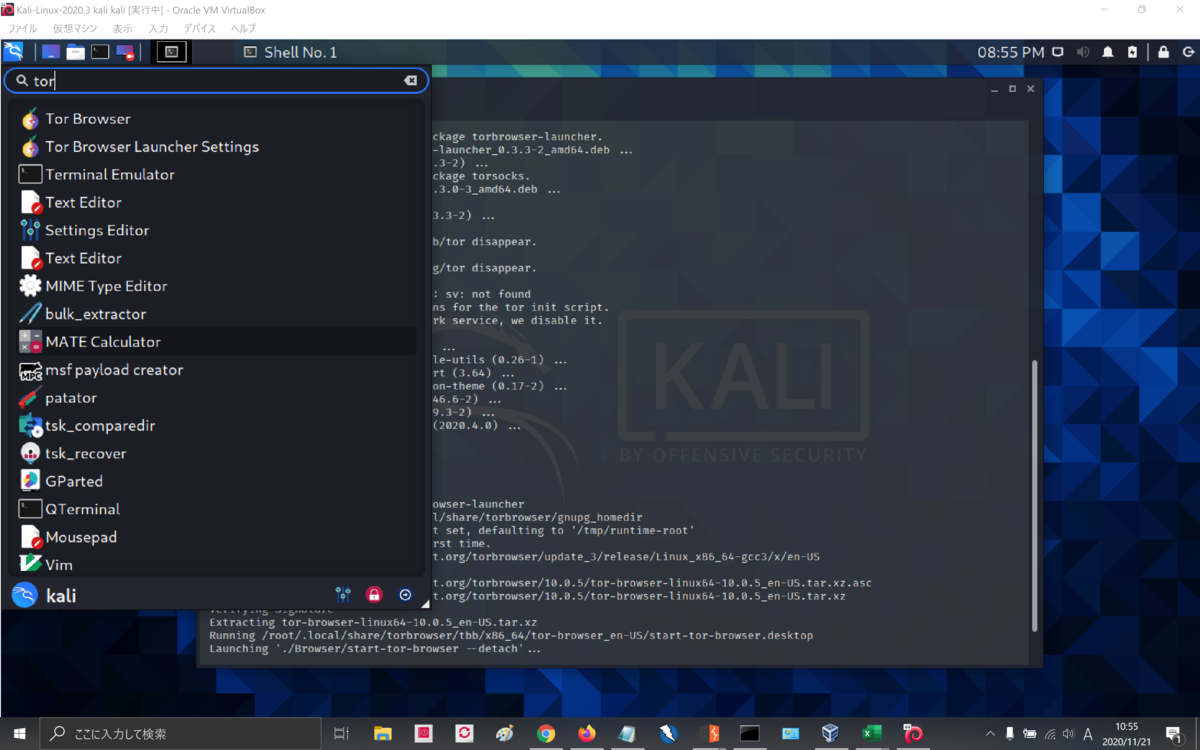
Task: Click the display icon beside the clock
Action: click(x=1058, y=52)
